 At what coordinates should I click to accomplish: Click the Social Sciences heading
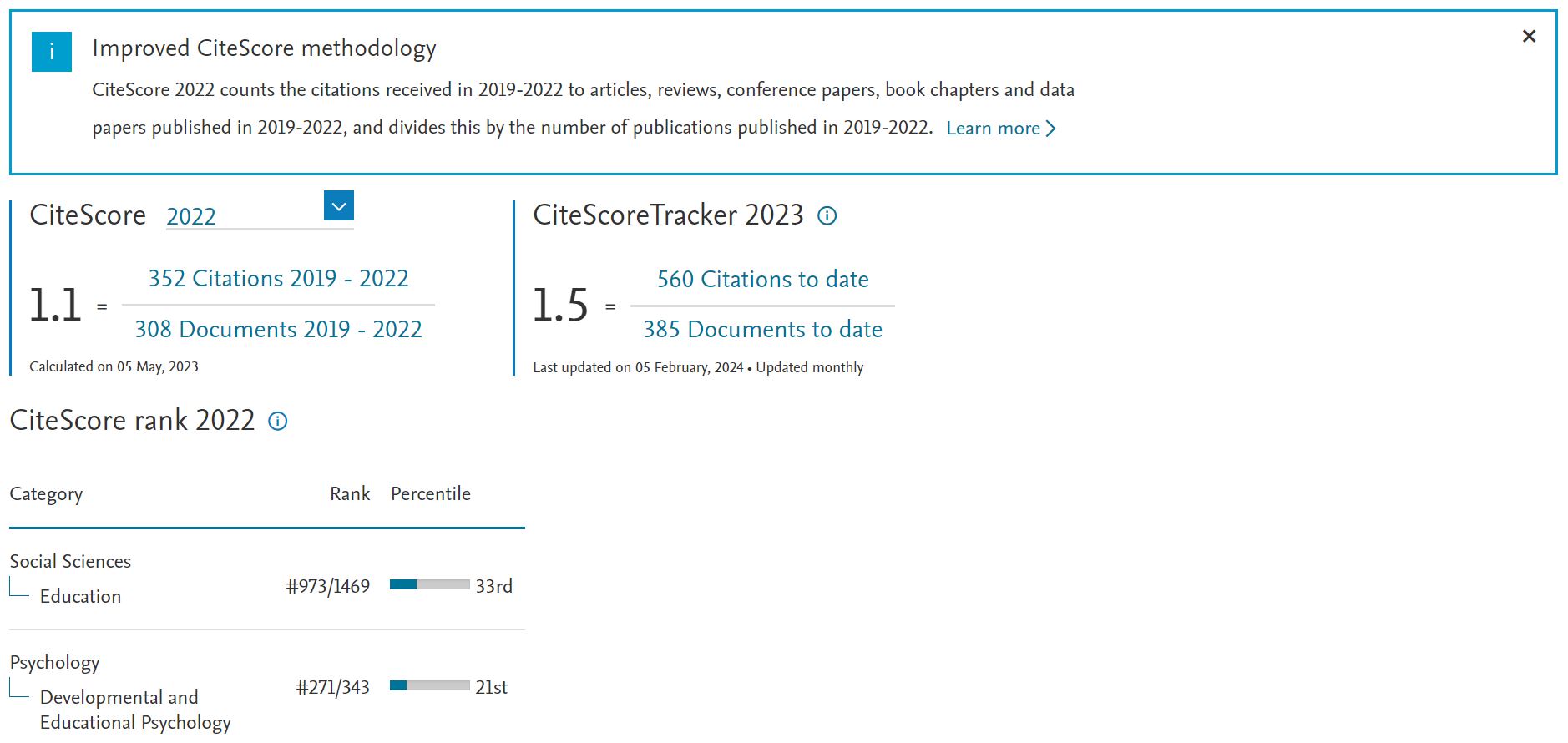point(70,561)
